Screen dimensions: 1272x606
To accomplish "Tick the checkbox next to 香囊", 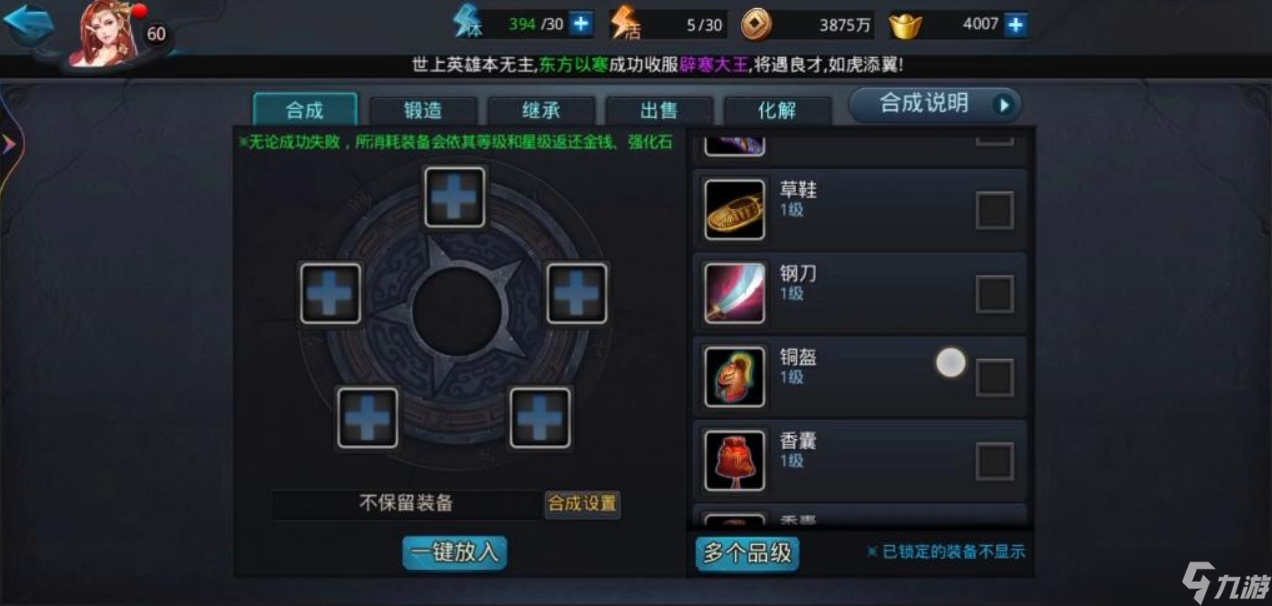I will 994,462.
